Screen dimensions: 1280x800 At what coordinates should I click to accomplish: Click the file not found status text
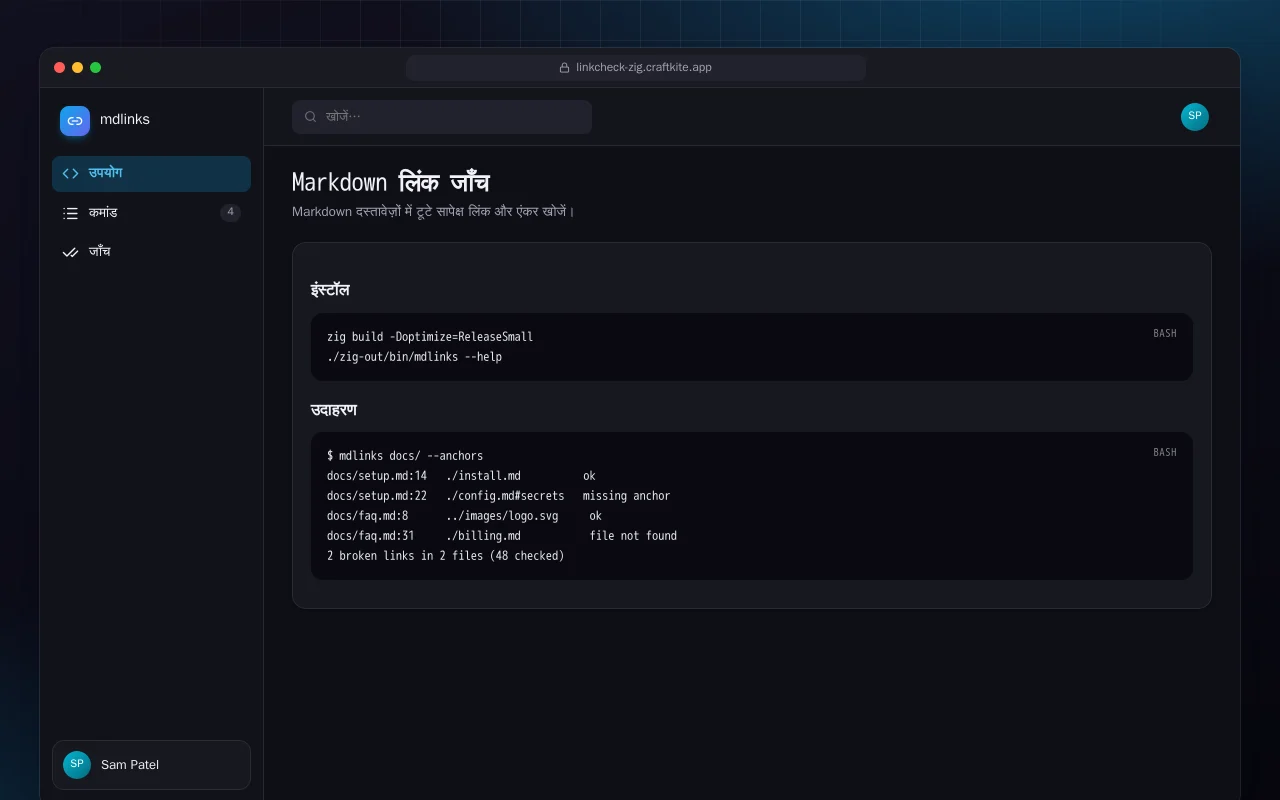[x=633, y=536]
